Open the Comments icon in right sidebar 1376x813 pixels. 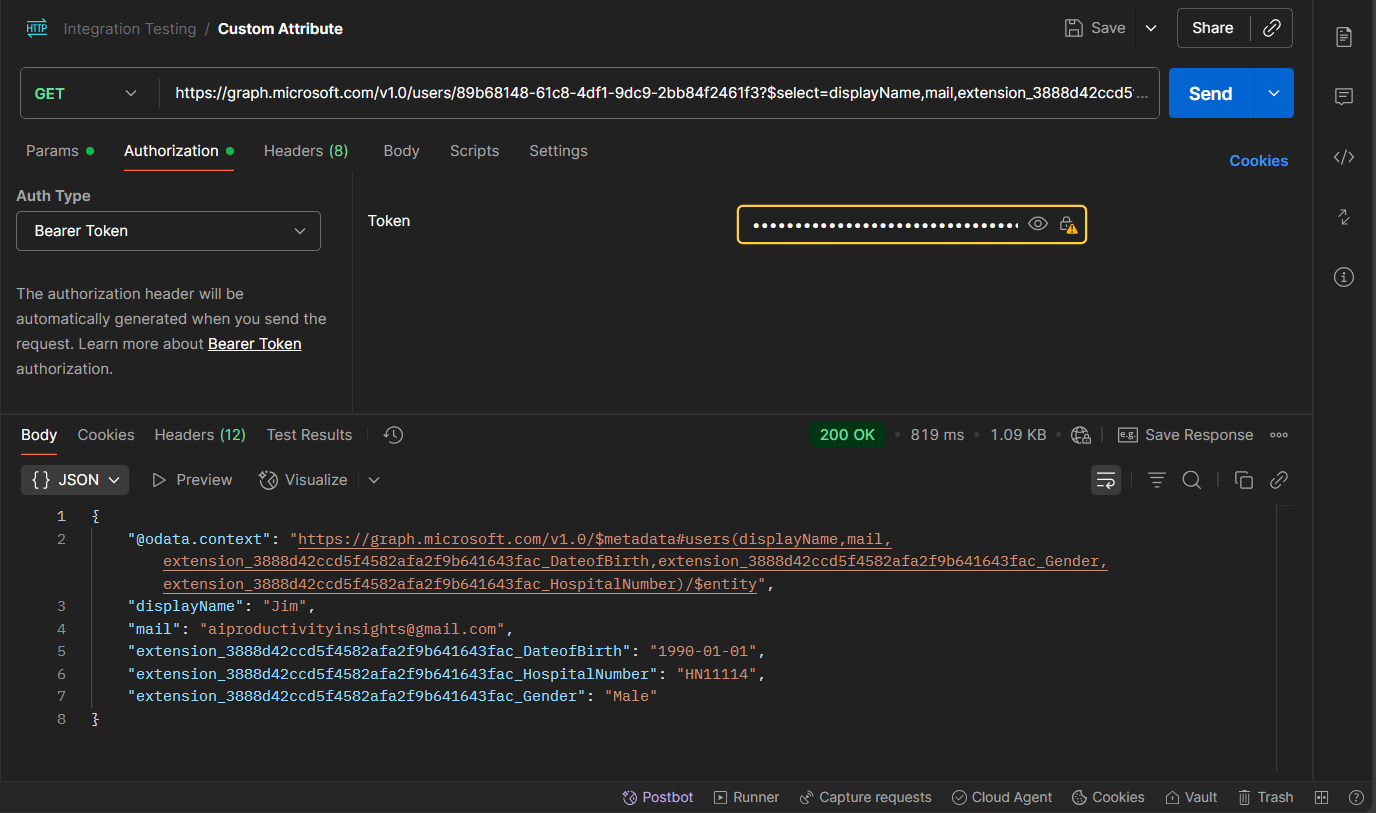click(x=1344, y=97)
